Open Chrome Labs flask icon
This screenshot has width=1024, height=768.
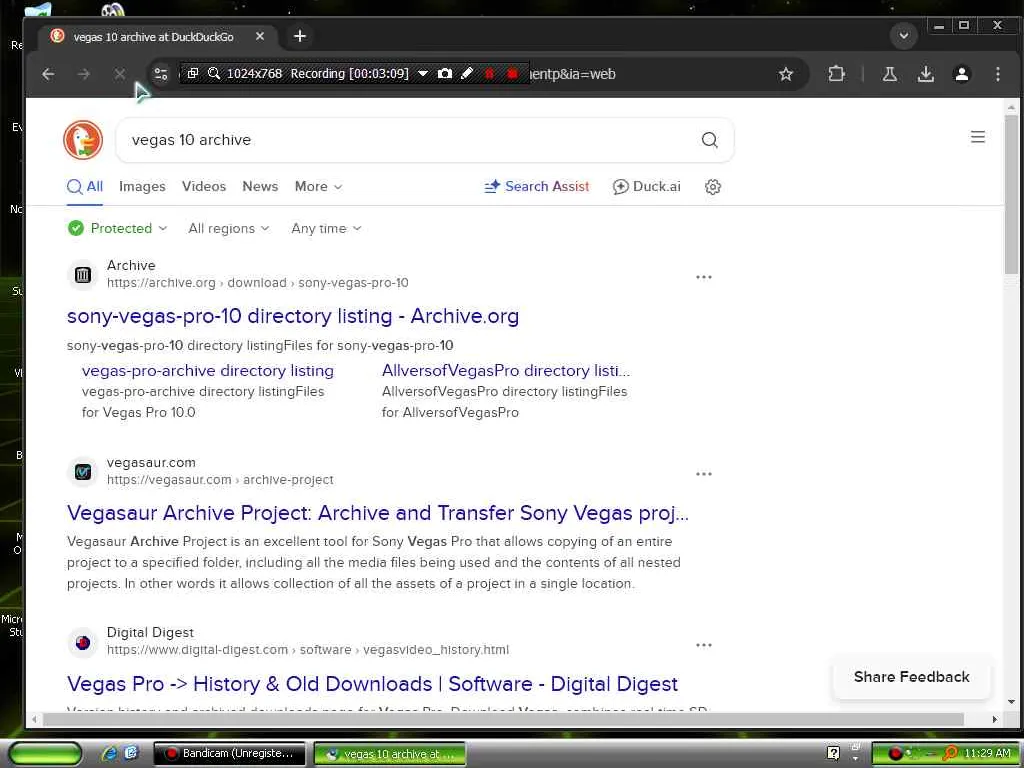(x=889, y=74)
